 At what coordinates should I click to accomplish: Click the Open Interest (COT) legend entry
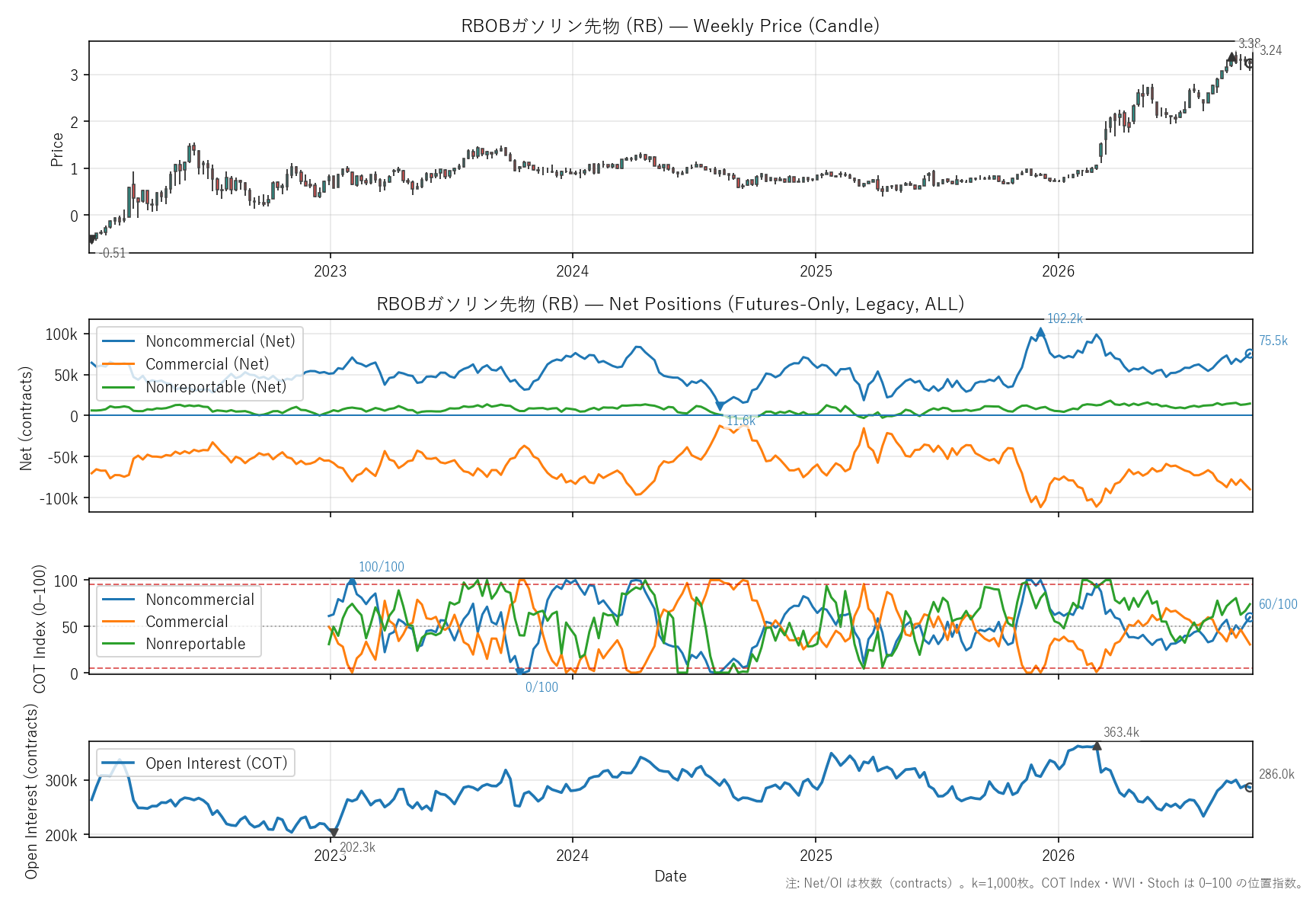coord(195,763)
